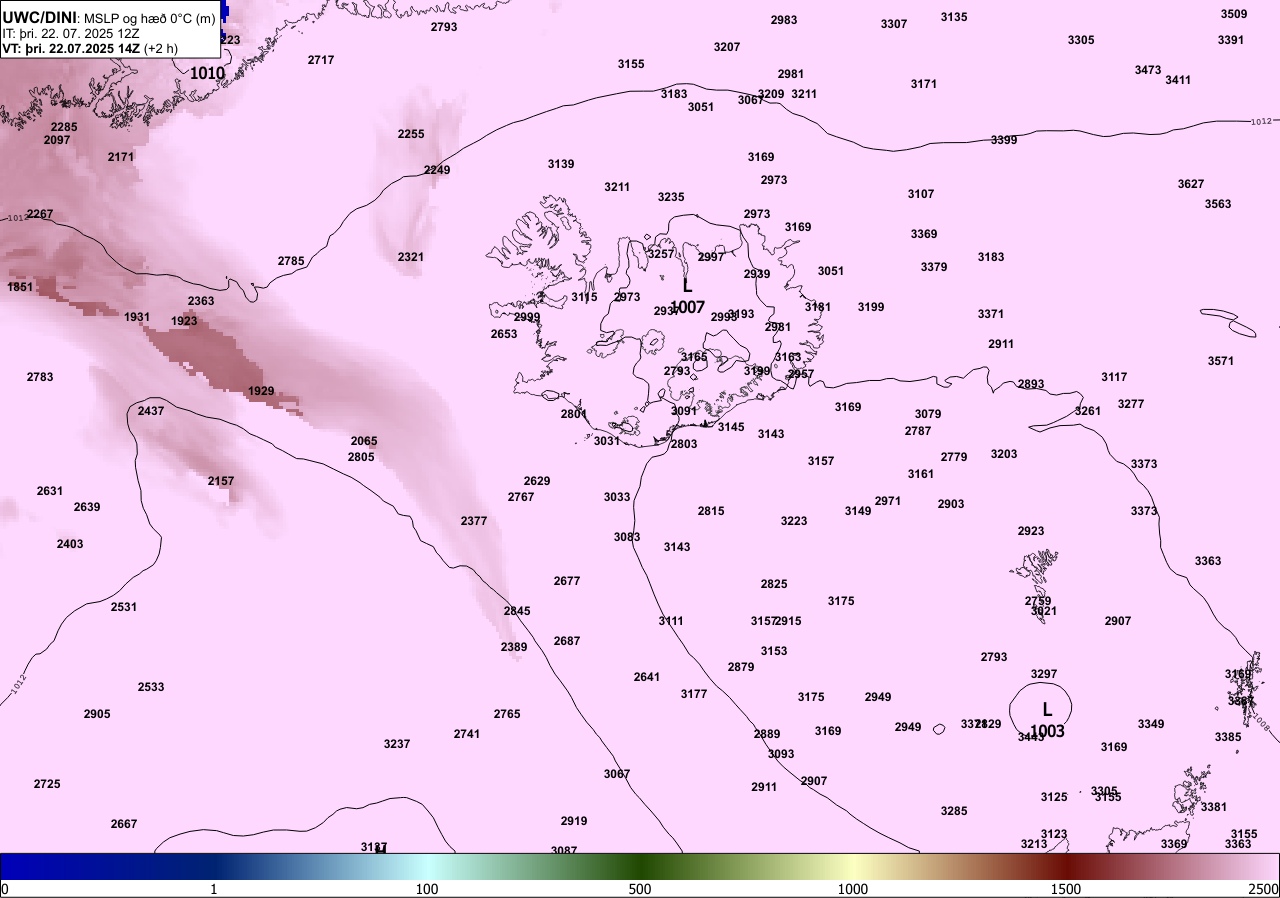Image resolution: width=1280 pixels, height=898 pixels.
Task: Click the height value 3171
Action: tap(924, 84)
